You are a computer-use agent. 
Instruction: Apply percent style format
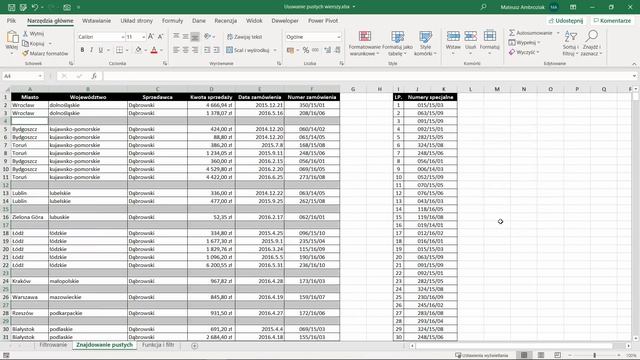point(306,50)
